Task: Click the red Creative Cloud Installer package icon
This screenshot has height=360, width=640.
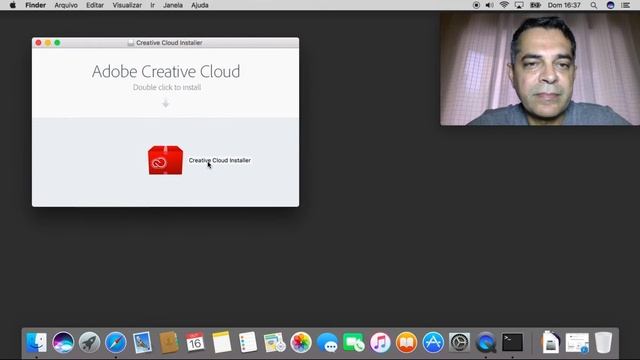Action: click(165, 160)
